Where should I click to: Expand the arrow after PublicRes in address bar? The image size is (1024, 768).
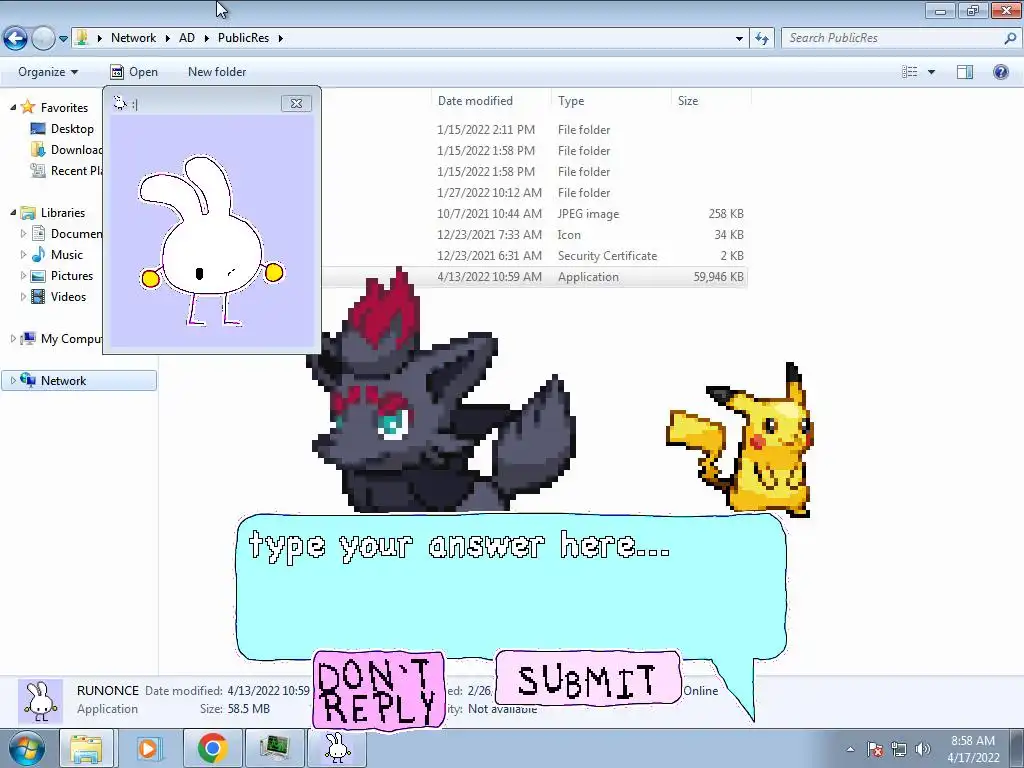tap(280, 38)
